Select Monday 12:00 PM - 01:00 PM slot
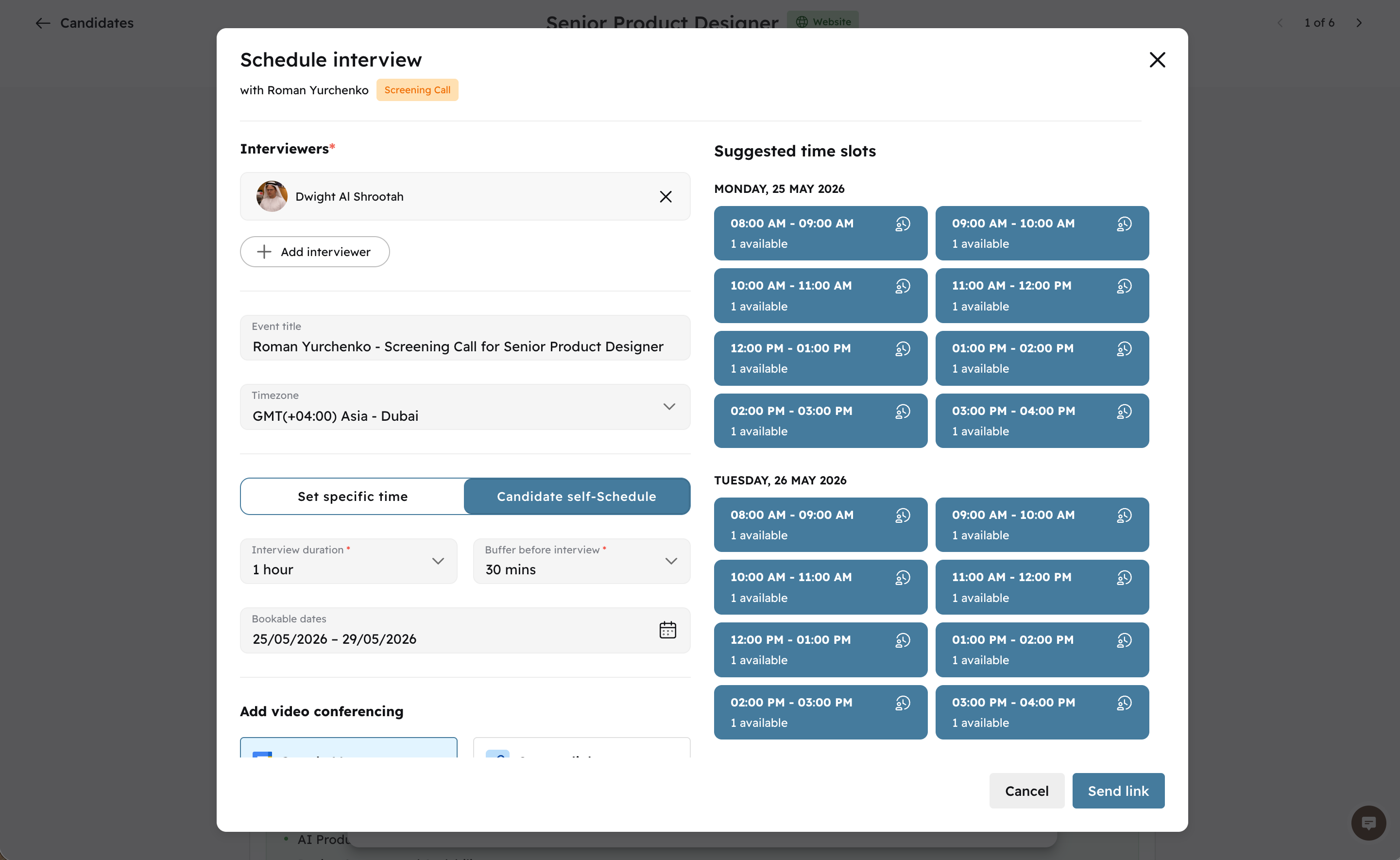Image resolution: width=1400 pixels, height=860 pixels. coord(820,359)
